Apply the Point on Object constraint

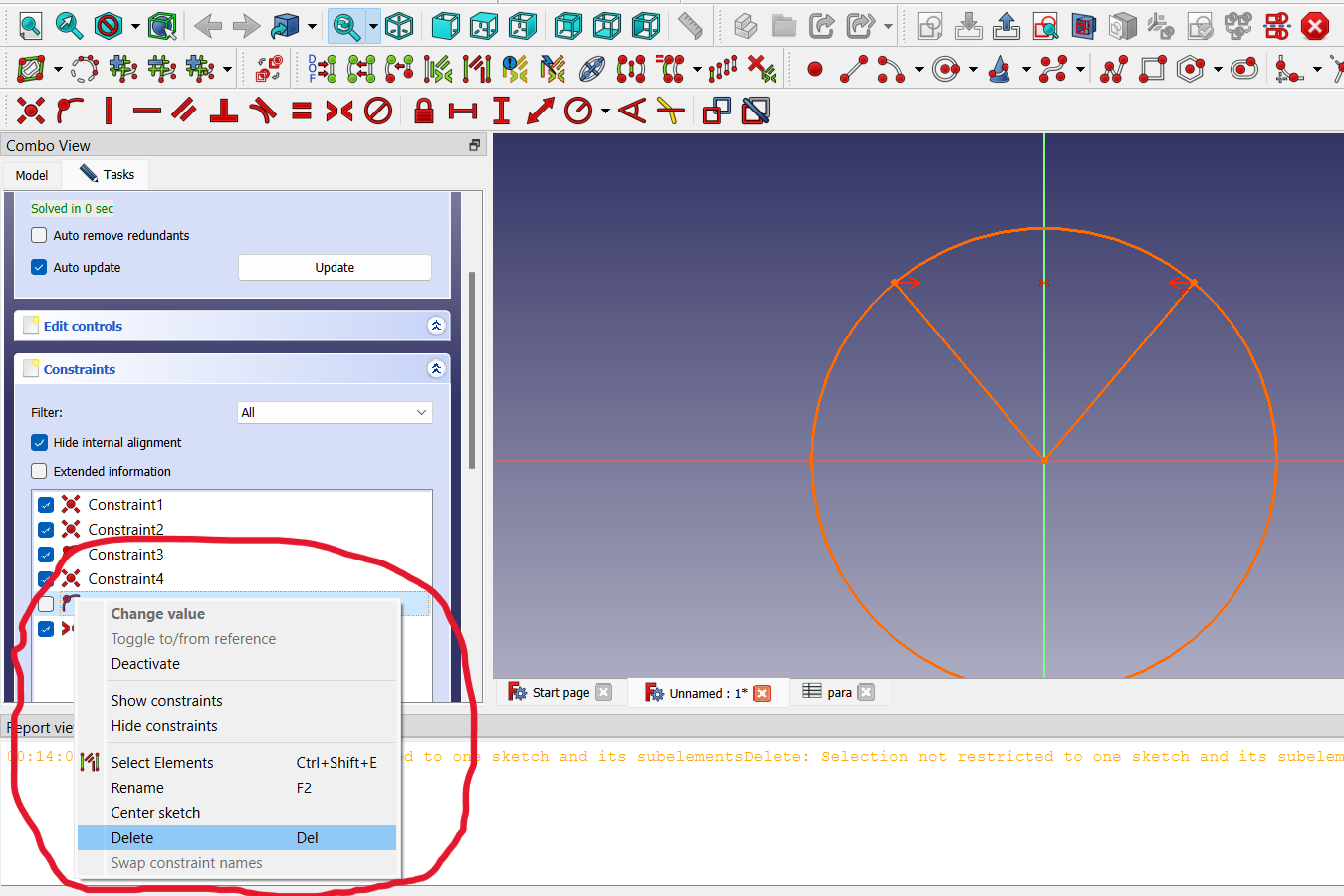click(x=69, y=110)
